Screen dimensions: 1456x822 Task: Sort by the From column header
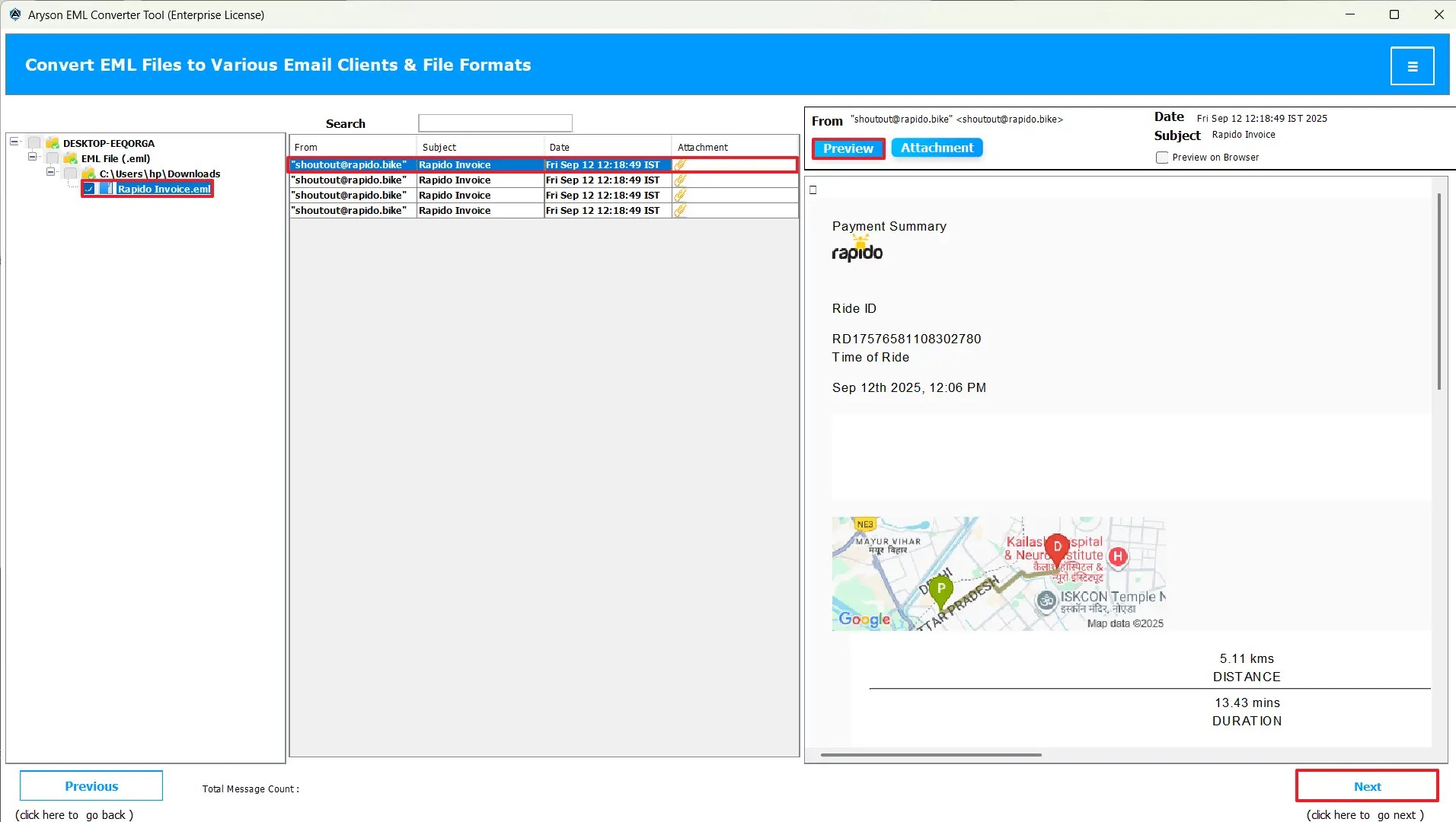[353, 147]
